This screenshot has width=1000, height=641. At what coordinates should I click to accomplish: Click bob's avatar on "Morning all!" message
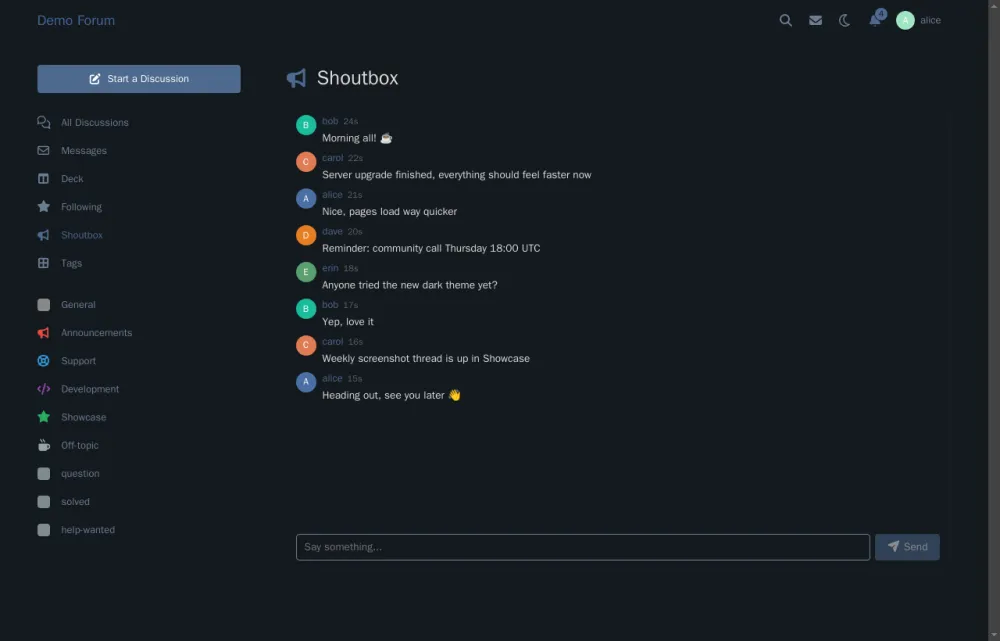point(306,125)
